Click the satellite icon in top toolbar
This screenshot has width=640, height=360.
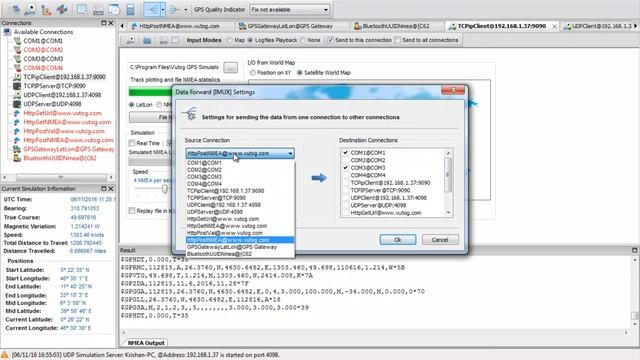(62, 9)
